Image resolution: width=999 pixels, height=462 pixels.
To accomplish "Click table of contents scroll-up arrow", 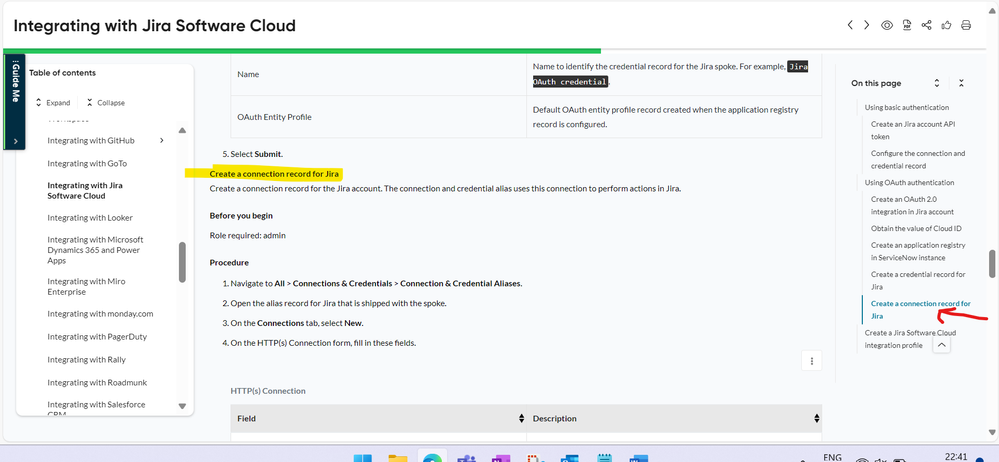I will pos(182,131).
